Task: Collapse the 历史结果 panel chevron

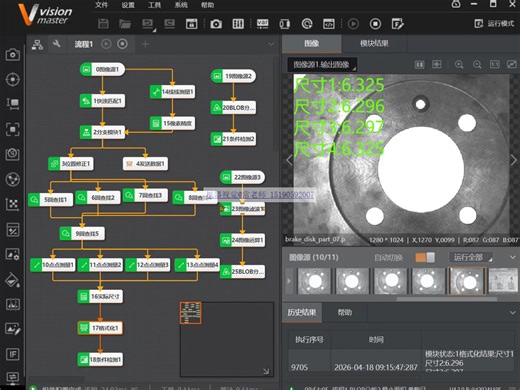Action: (512, 313)
